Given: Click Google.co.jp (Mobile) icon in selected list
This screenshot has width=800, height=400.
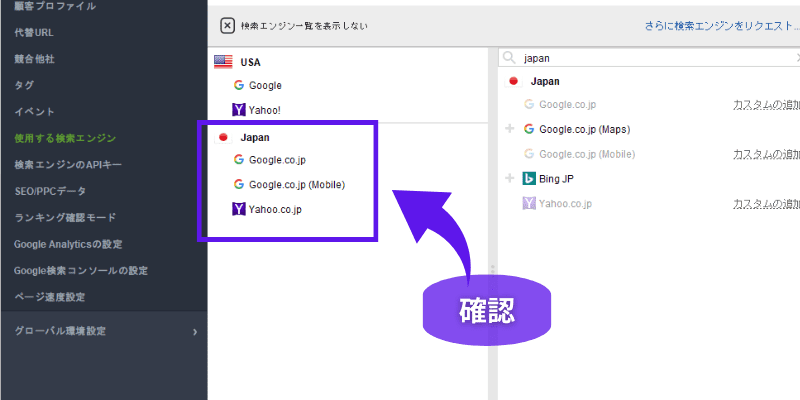Looking at the screenshot, I should click(x=238, y=184).
